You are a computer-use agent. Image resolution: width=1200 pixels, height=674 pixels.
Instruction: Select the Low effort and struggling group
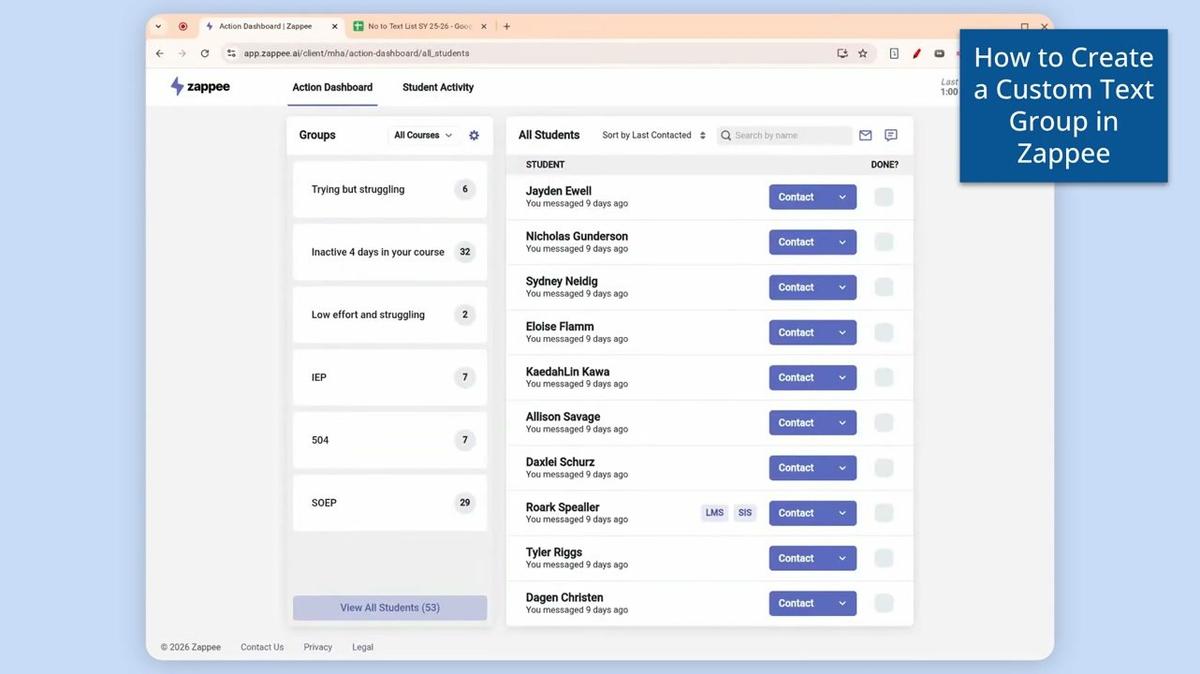390,314
